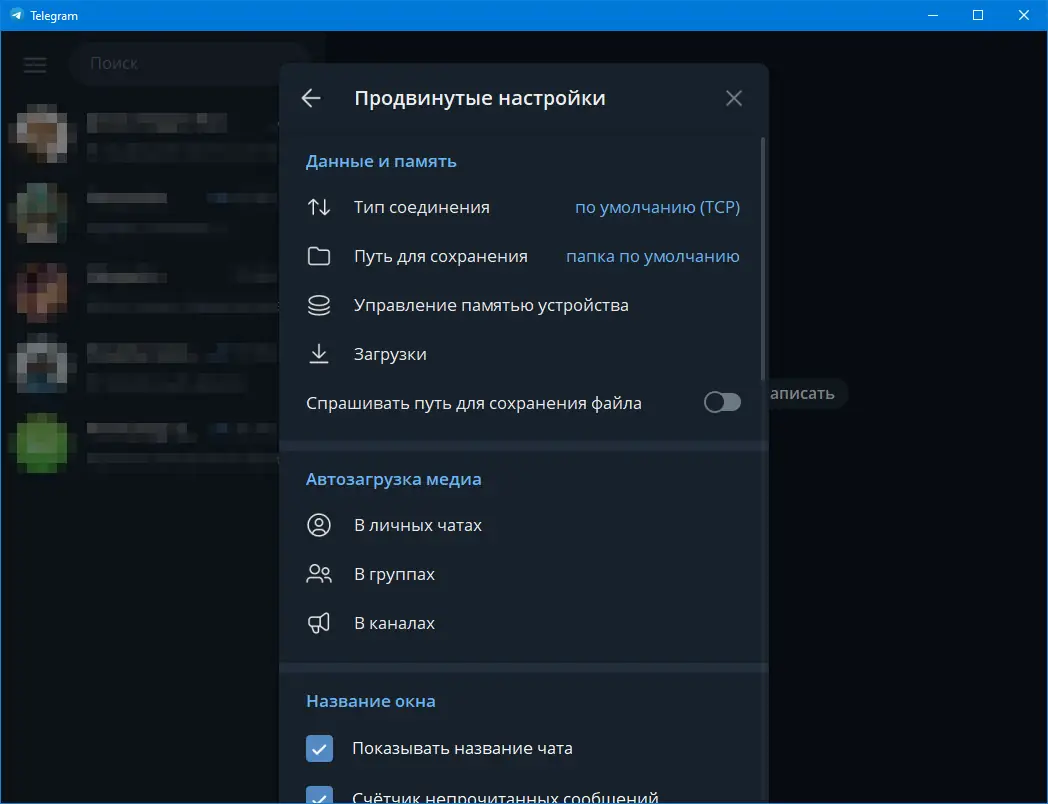The image size is (1048, 804).
Task: Click the connection type arrows icon
Action: pos(319,207)
